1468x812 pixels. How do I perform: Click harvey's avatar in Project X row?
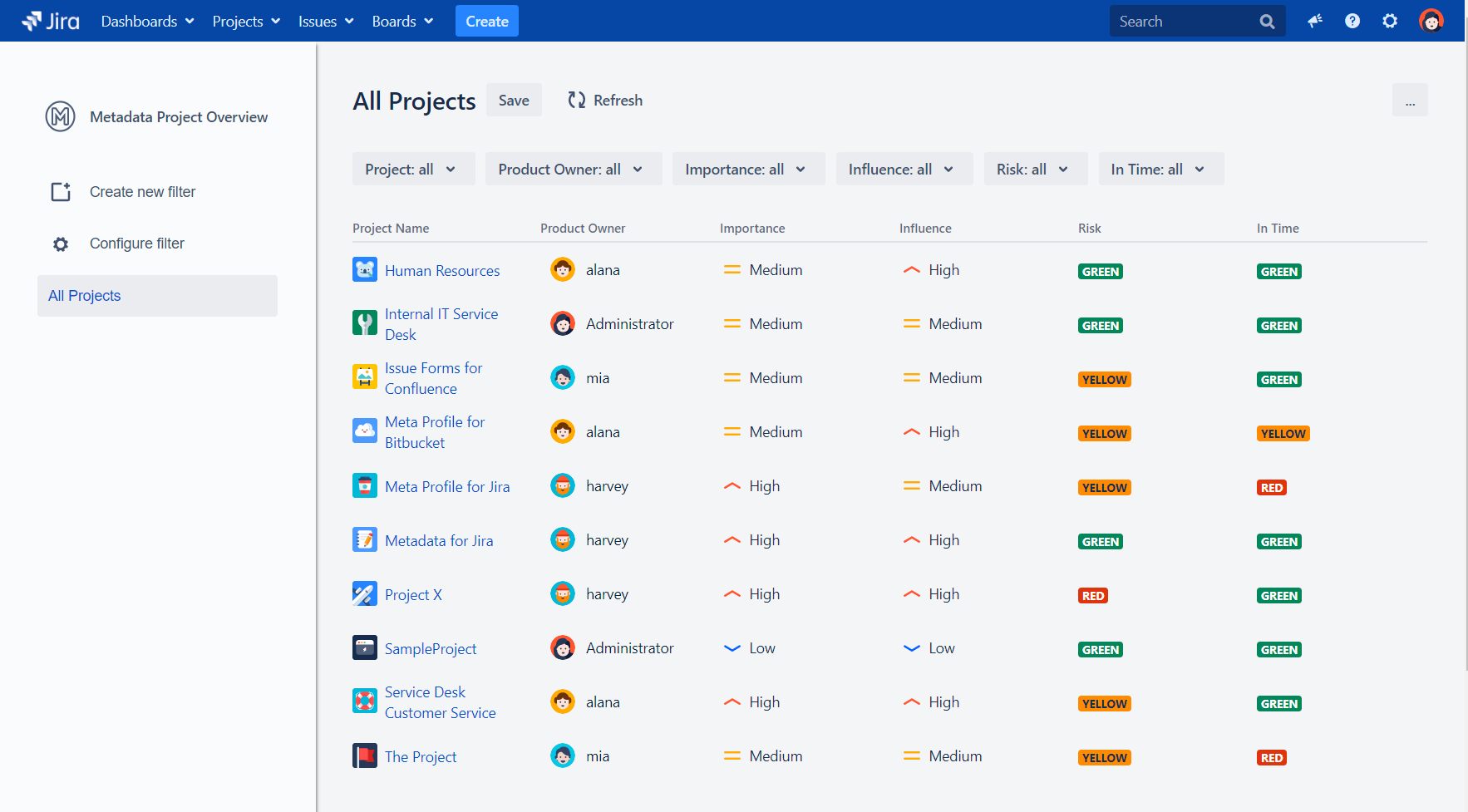coord(563,593)
